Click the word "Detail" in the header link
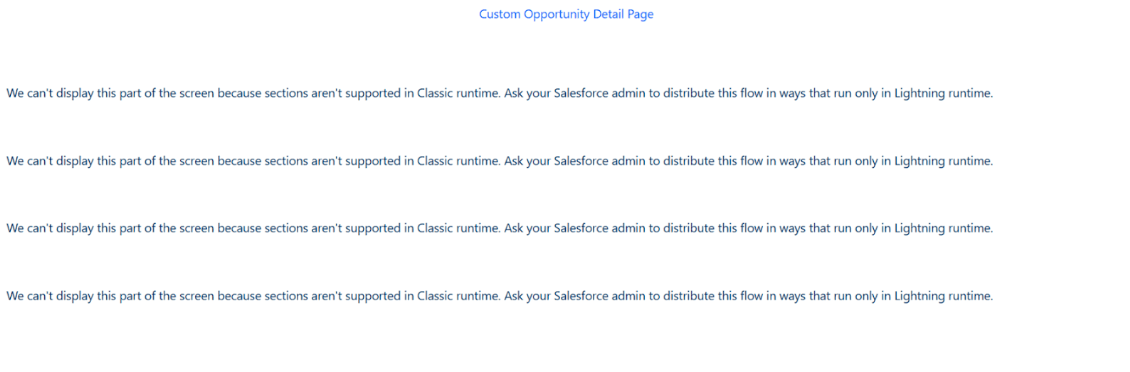Screen dimensions: 1130x372 (610, 14)
